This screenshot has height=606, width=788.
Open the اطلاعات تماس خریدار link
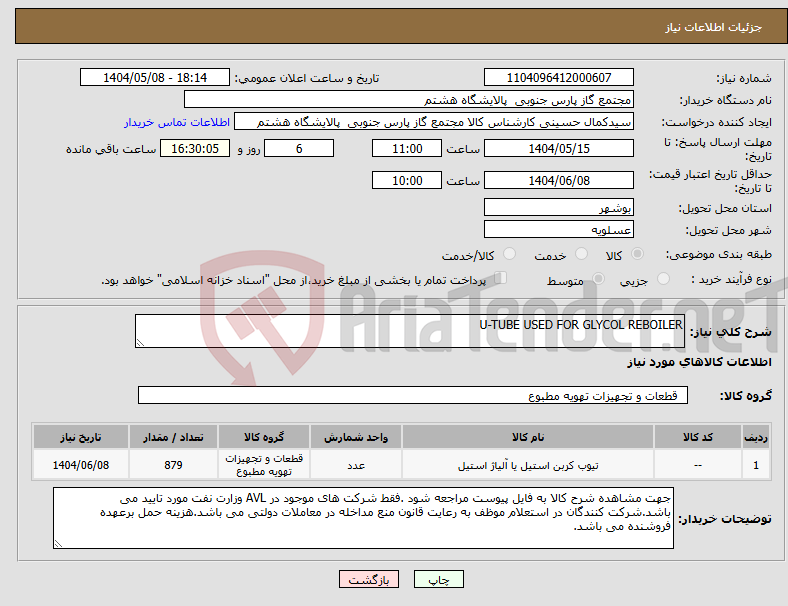177,122
